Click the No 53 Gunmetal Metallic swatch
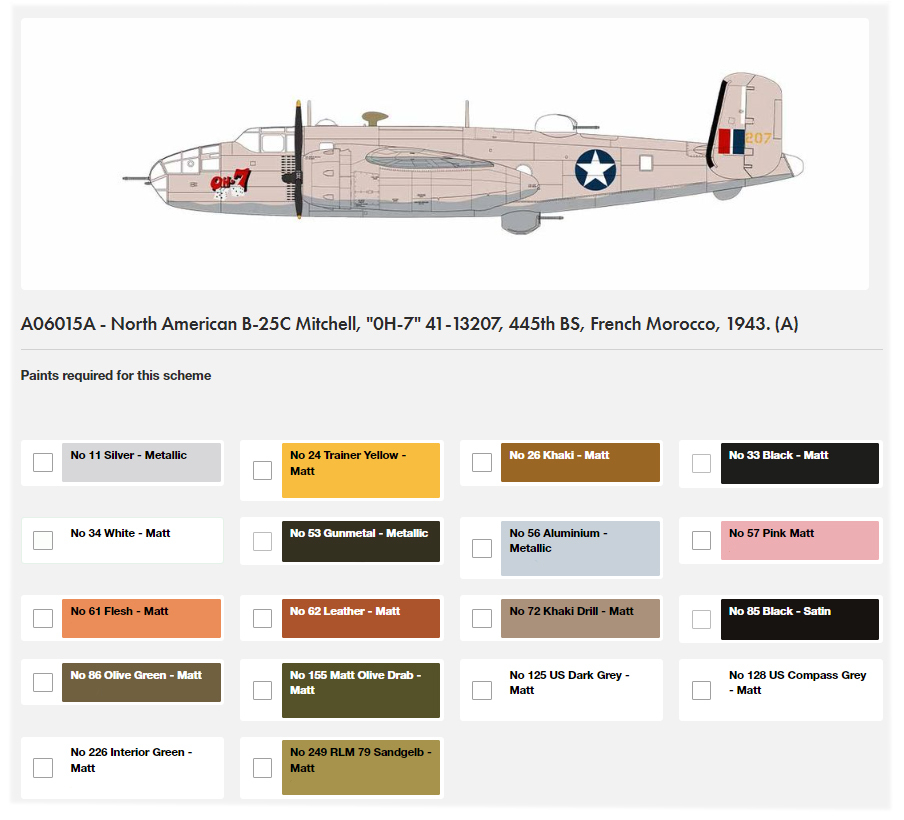Screen dimensions: 904x820 click(x=361, y=541)
